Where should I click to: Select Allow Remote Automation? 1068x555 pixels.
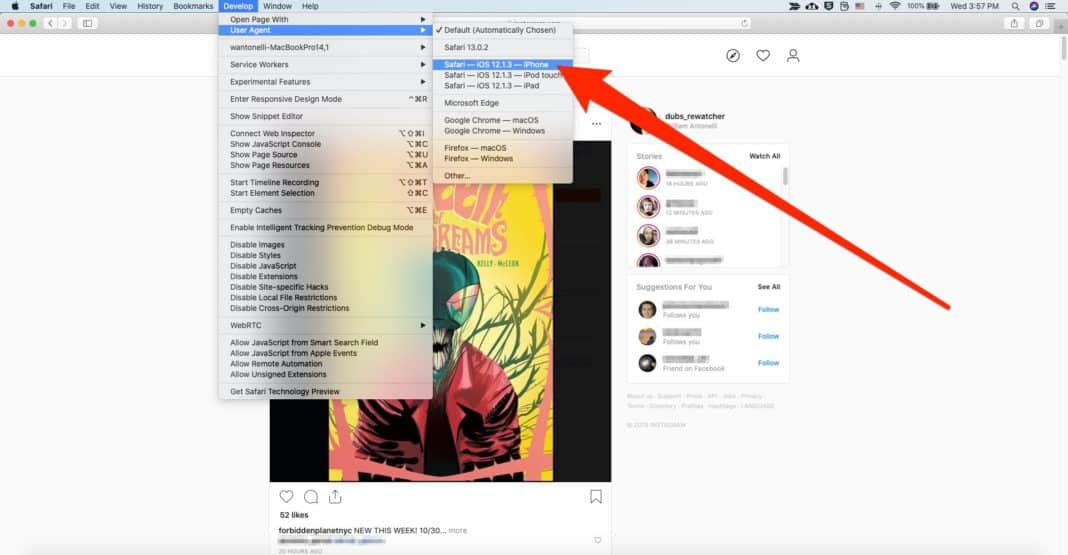pos(326,364)
